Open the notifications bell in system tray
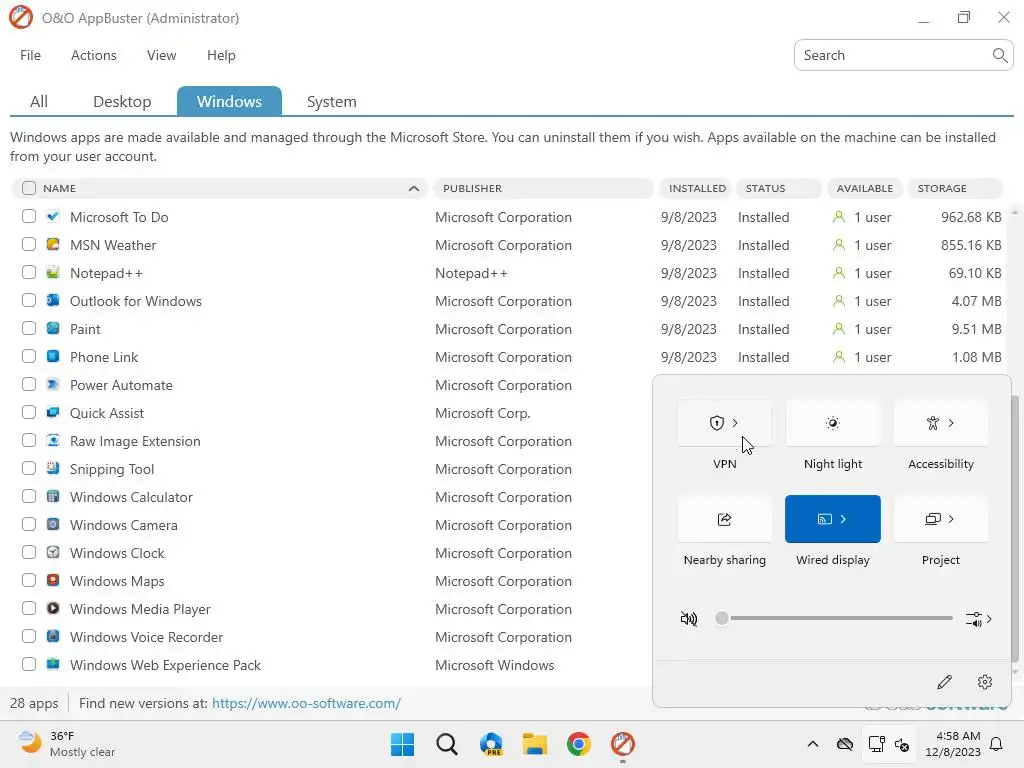 [997, 744]
